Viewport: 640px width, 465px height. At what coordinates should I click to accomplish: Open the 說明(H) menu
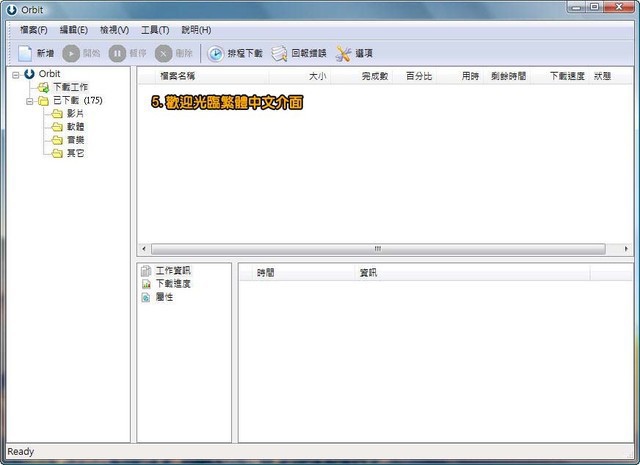click(x=196, y=30)
